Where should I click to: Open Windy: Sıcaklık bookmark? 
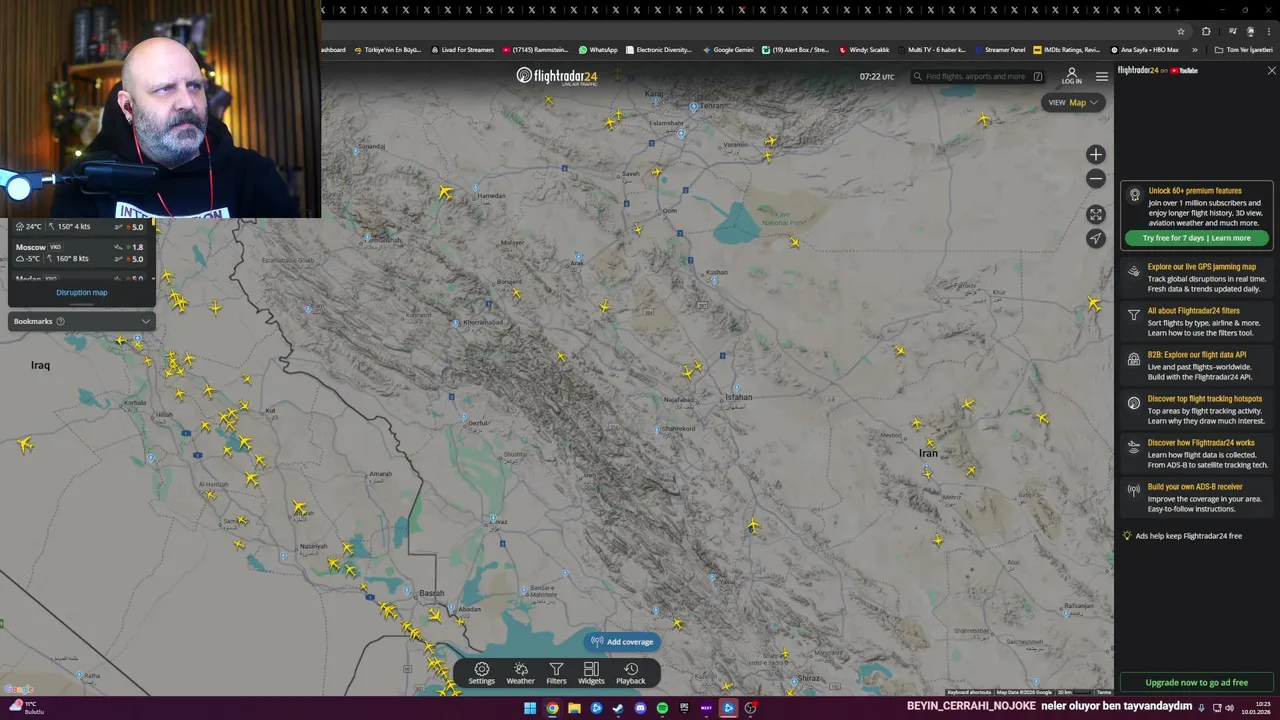tap(864, 49)
